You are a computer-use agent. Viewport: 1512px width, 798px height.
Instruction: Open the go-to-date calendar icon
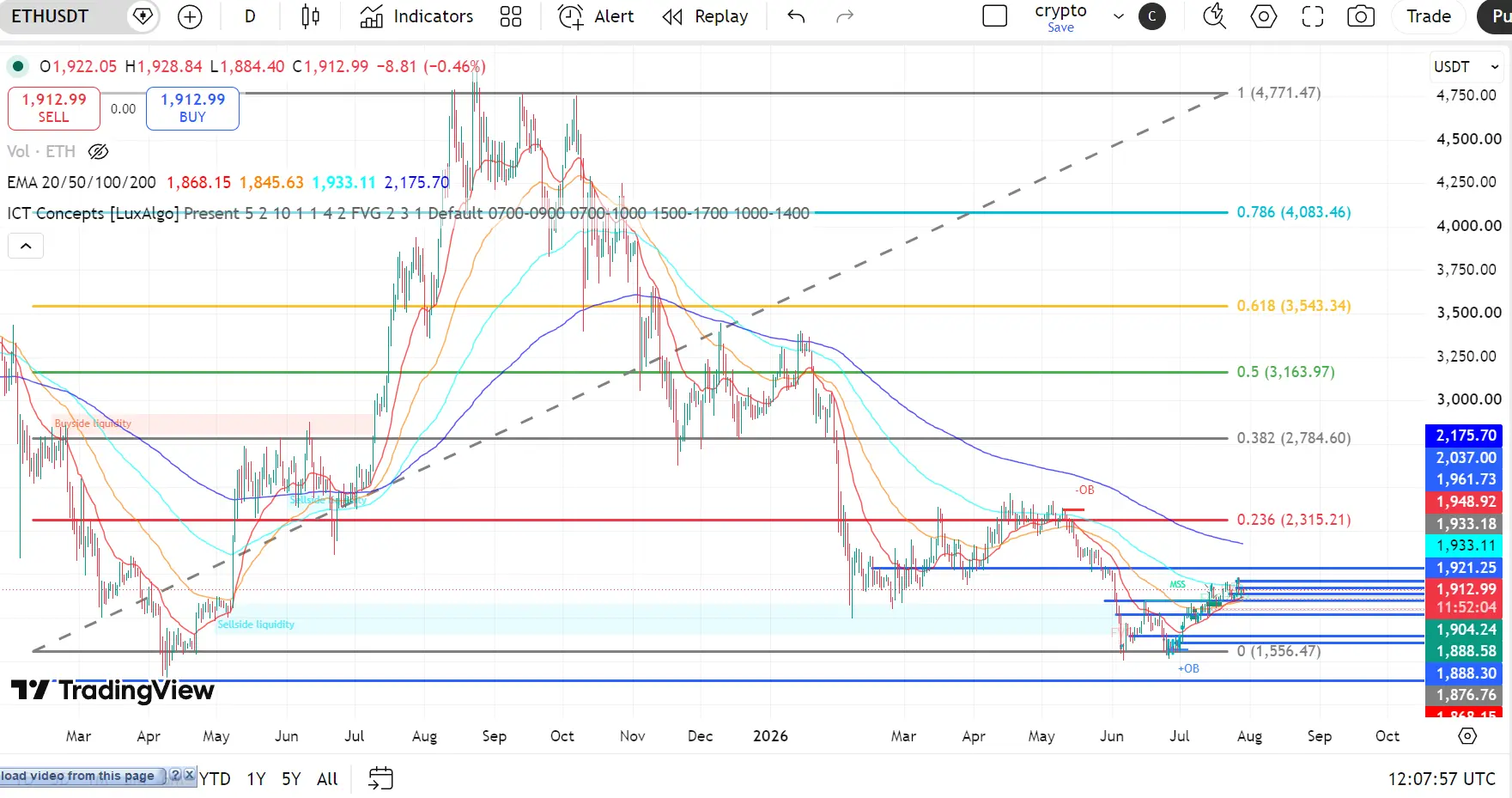(380, 778)
